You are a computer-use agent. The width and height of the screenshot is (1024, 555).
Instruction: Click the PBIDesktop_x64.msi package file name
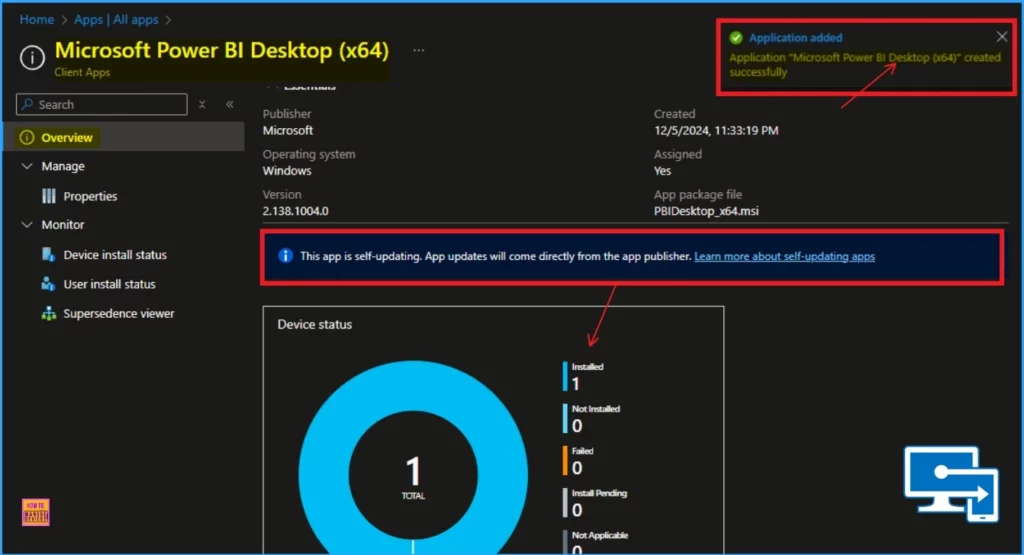tap(706, 211)
